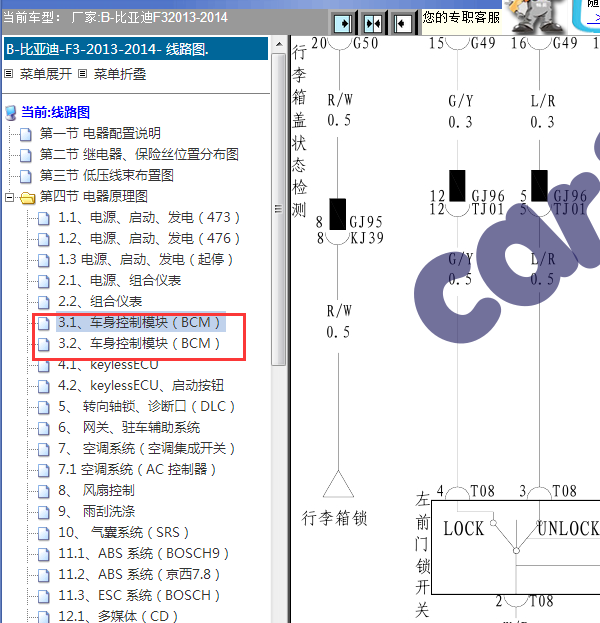Open 9、雨刮洗涤 diagram
Image resolution: width=600 pixels, height=623 pixels.
97,512
